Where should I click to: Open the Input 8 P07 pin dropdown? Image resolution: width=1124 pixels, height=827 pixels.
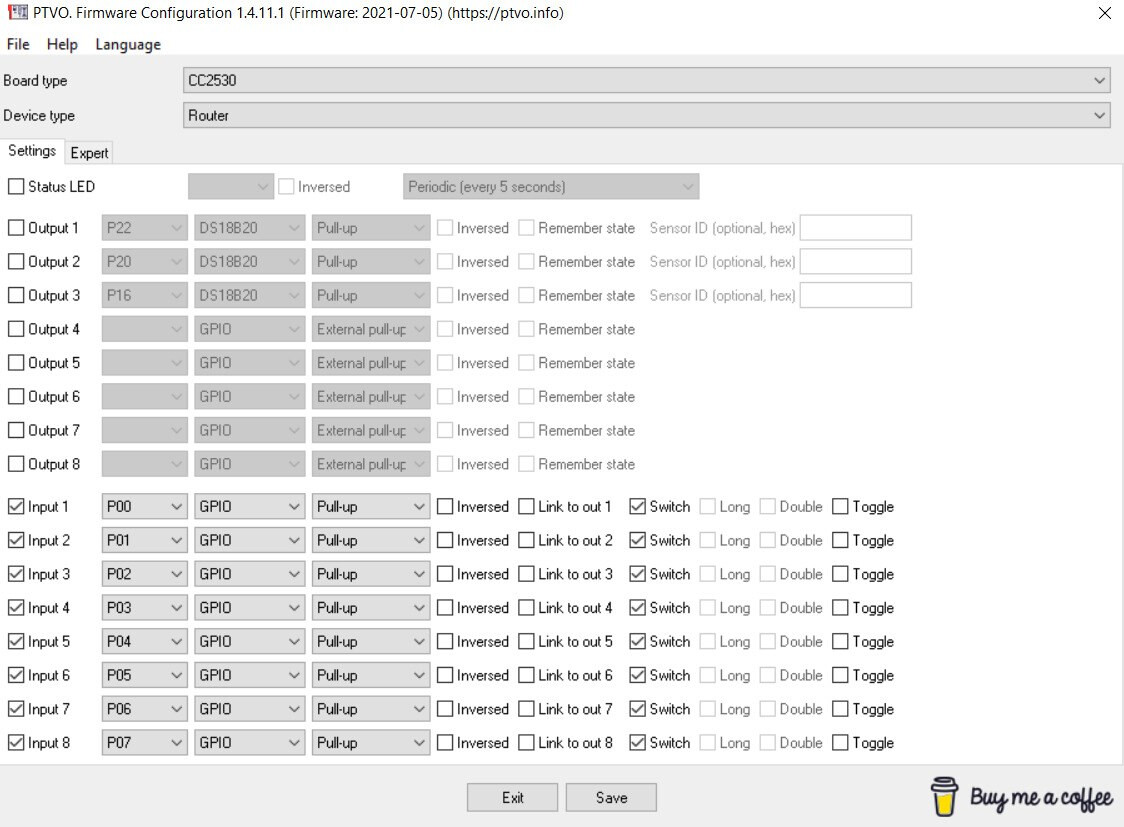pos(144,742)
